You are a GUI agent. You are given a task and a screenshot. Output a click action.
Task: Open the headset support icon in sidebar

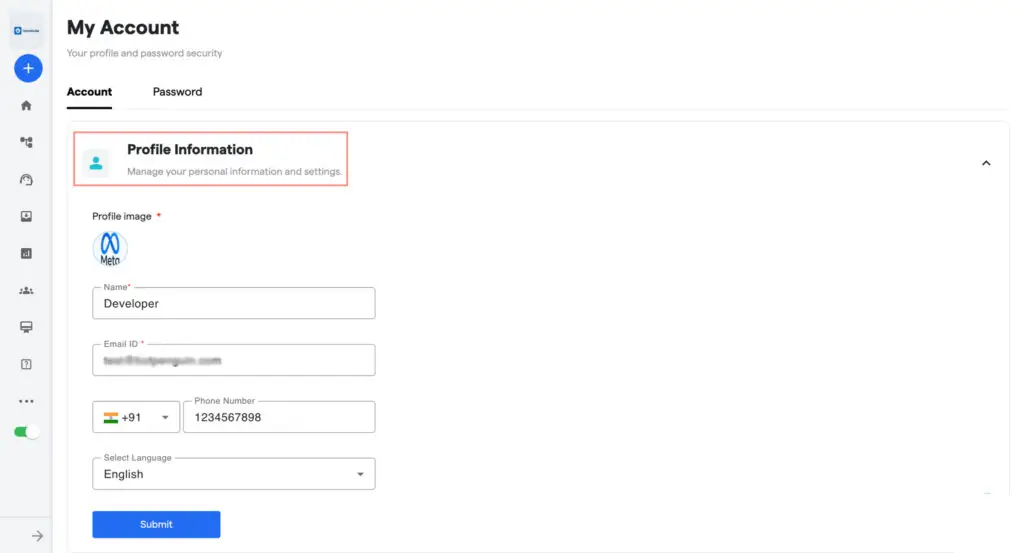[27, 180]
